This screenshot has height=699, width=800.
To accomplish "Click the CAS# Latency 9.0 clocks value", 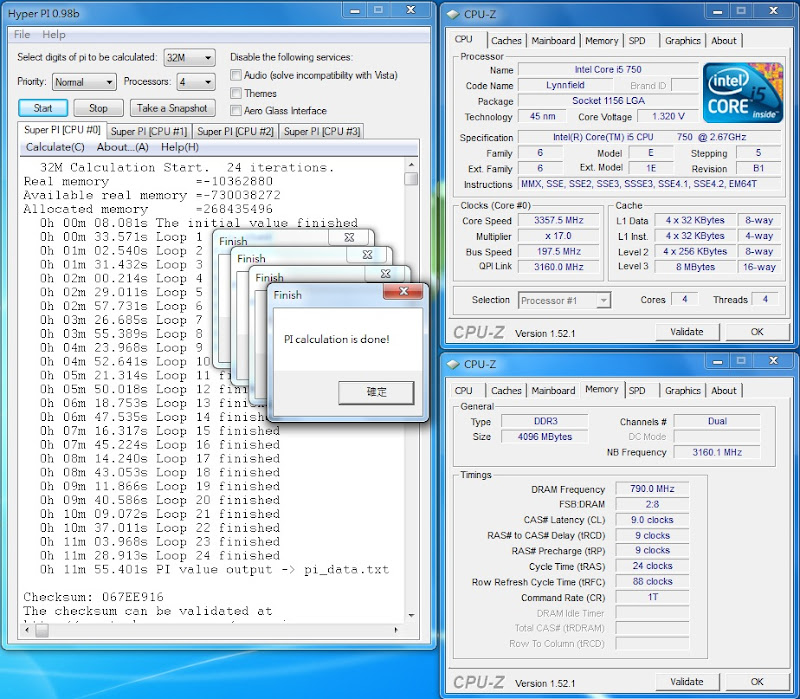I will coord(652,520).
